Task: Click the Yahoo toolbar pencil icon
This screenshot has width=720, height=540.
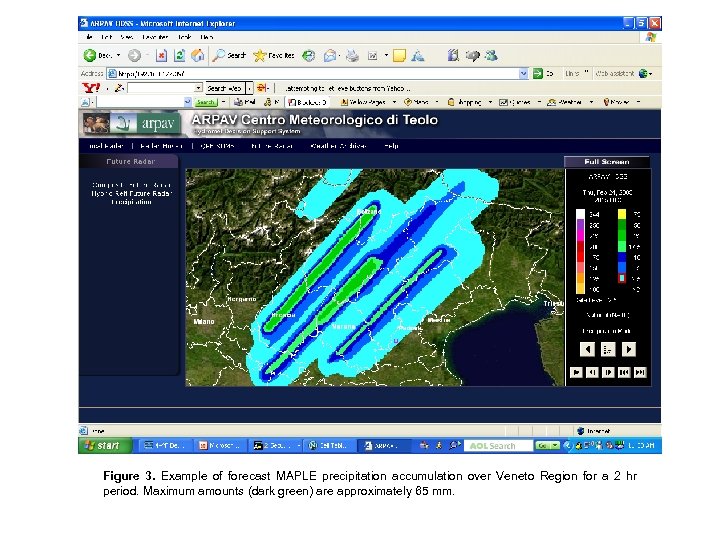Action: [x=119, y=88]
